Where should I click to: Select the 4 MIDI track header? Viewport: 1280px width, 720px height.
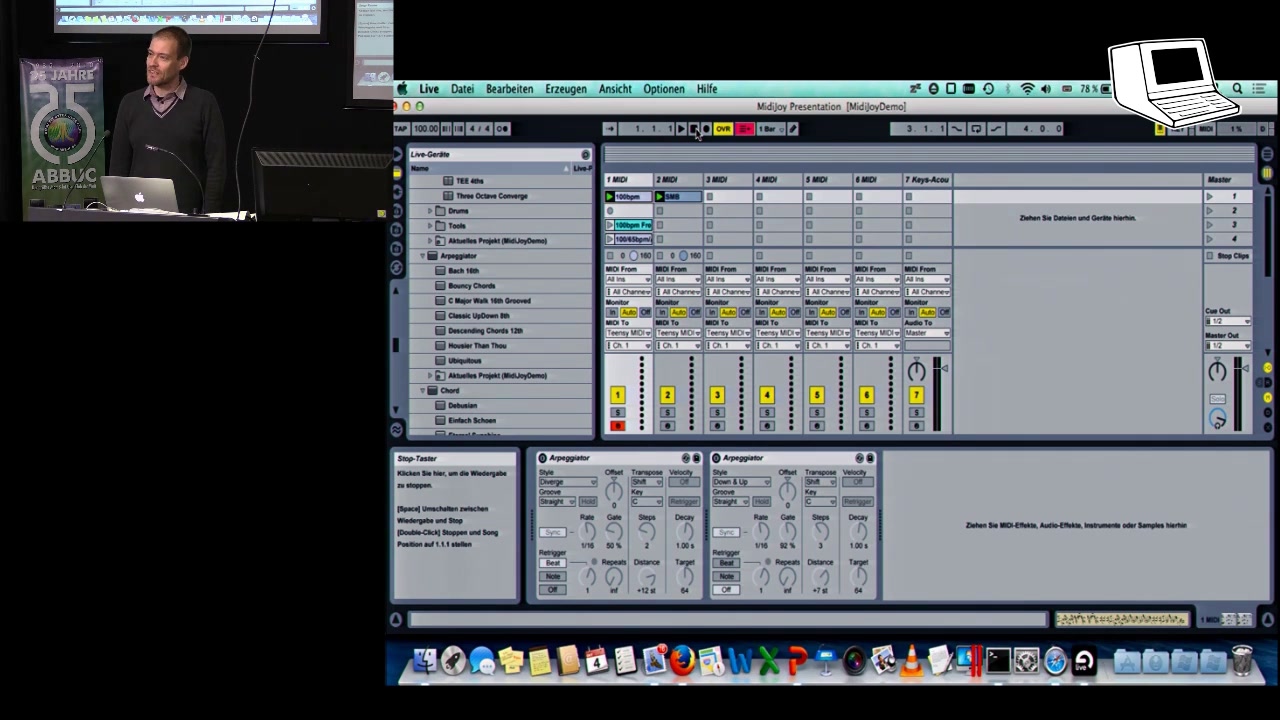778,180
